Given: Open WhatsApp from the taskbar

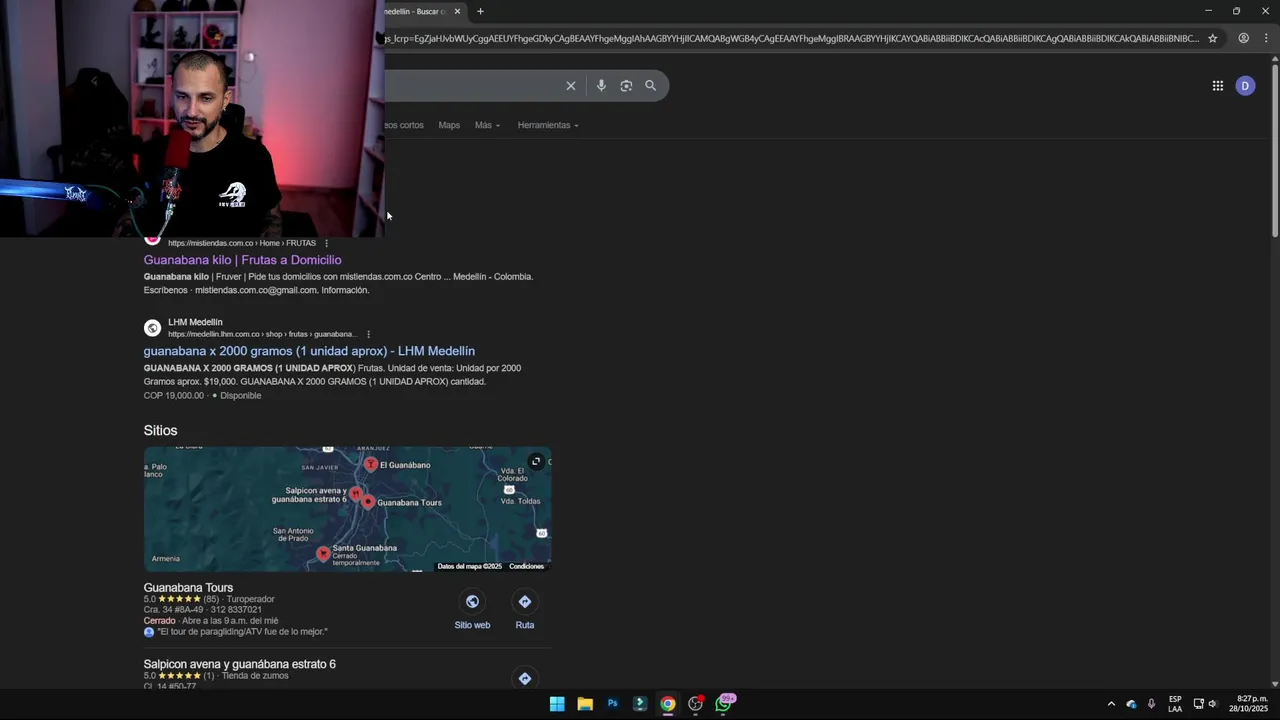Looking at the screenshot, I should pyautogui.click(x=724, y=704).
